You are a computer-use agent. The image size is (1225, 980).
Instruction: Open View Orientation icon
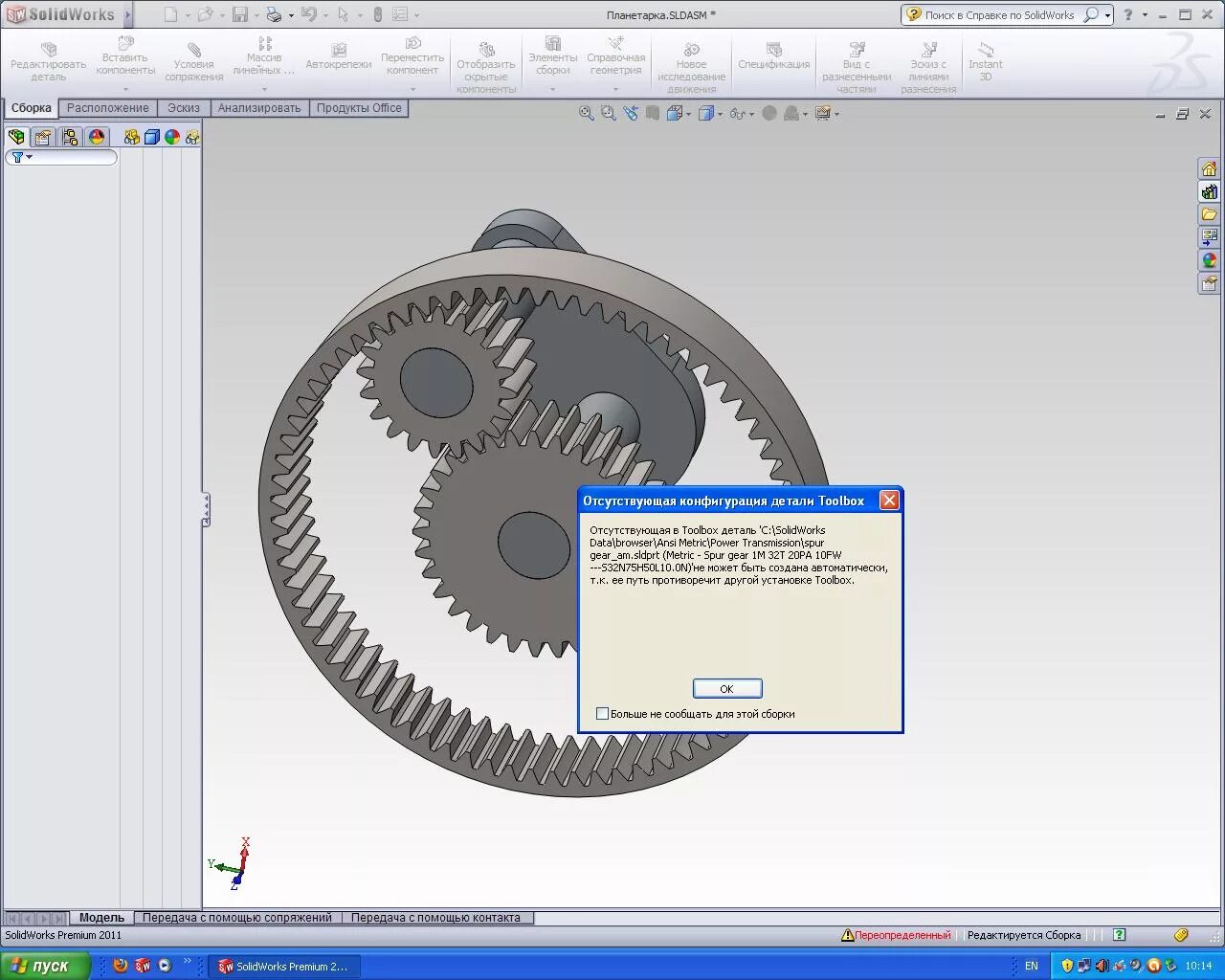click(675, 113)
